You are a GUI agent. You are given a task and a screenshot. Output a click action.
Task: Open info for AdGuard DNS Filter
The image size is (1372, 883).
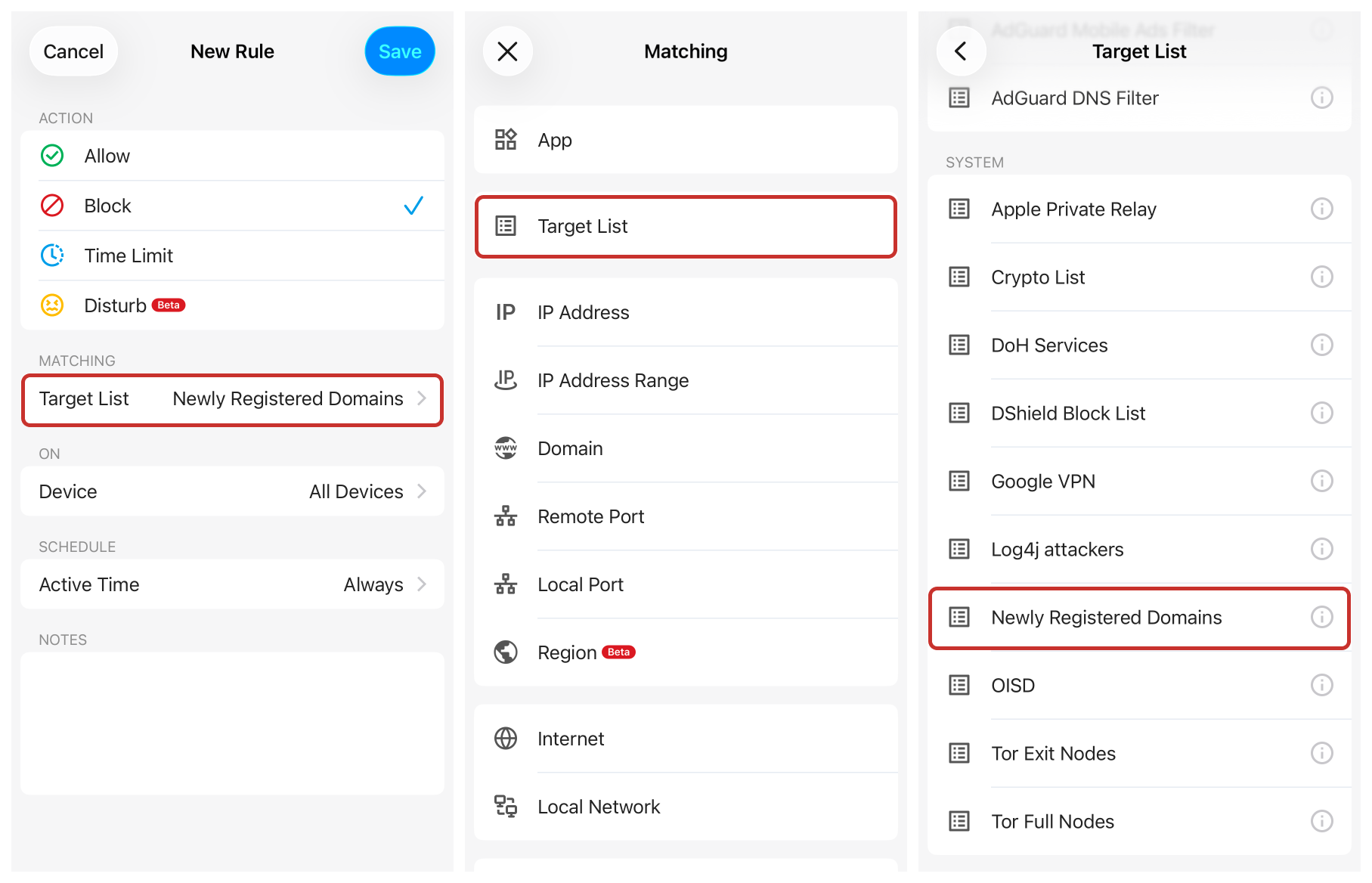point(1321,98)
